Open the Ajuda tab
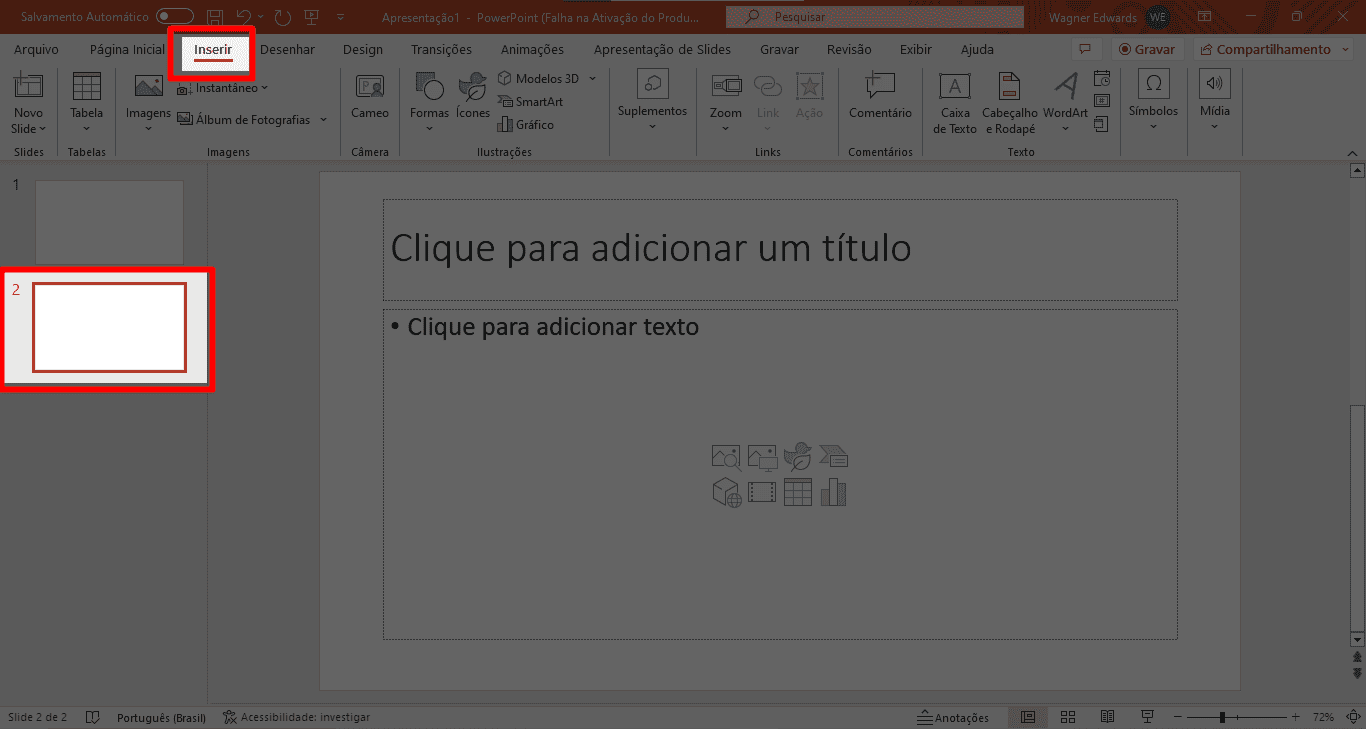The image size is (1366, 729). [977, 49]
